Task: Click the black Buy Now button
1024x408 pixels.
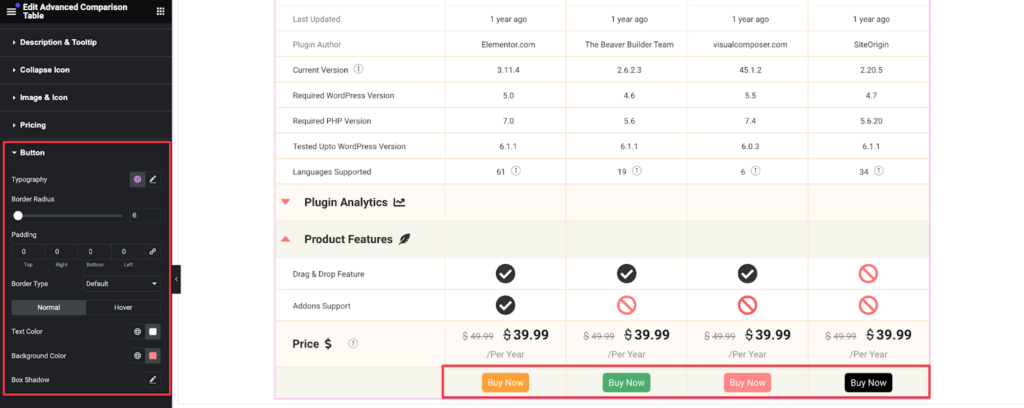Action: [868, 383]
